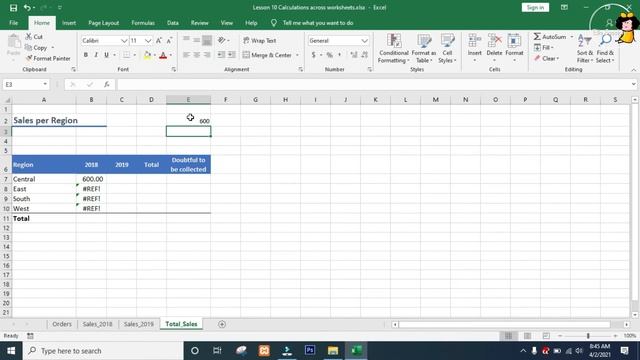Switch to the Insert ribbon tab
Viewport: 640px width, 360px height.
point(69,23)
